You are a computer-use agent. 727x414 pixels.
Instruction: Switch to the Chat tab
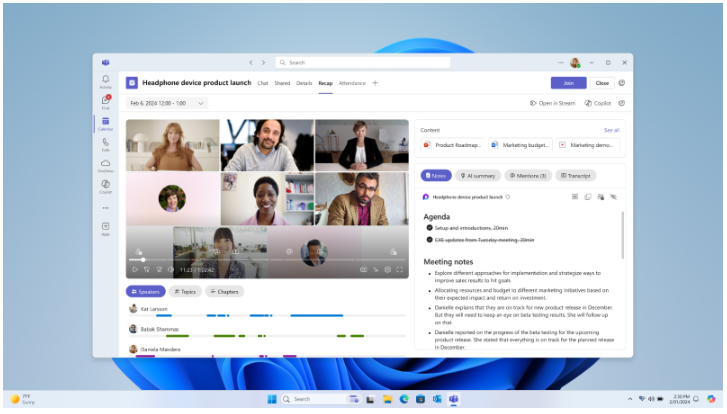point(263,83)
